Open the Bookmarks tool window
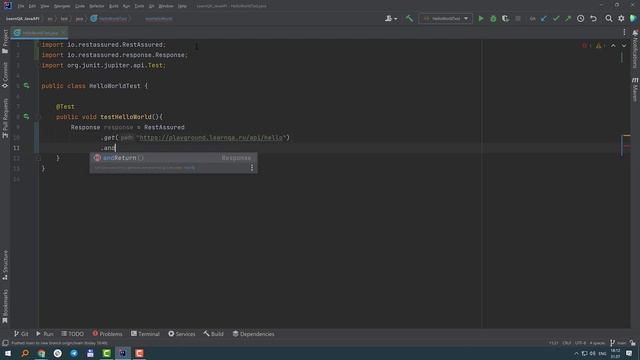This screenshot has height=360, width=640. click(x=5, y=306)
